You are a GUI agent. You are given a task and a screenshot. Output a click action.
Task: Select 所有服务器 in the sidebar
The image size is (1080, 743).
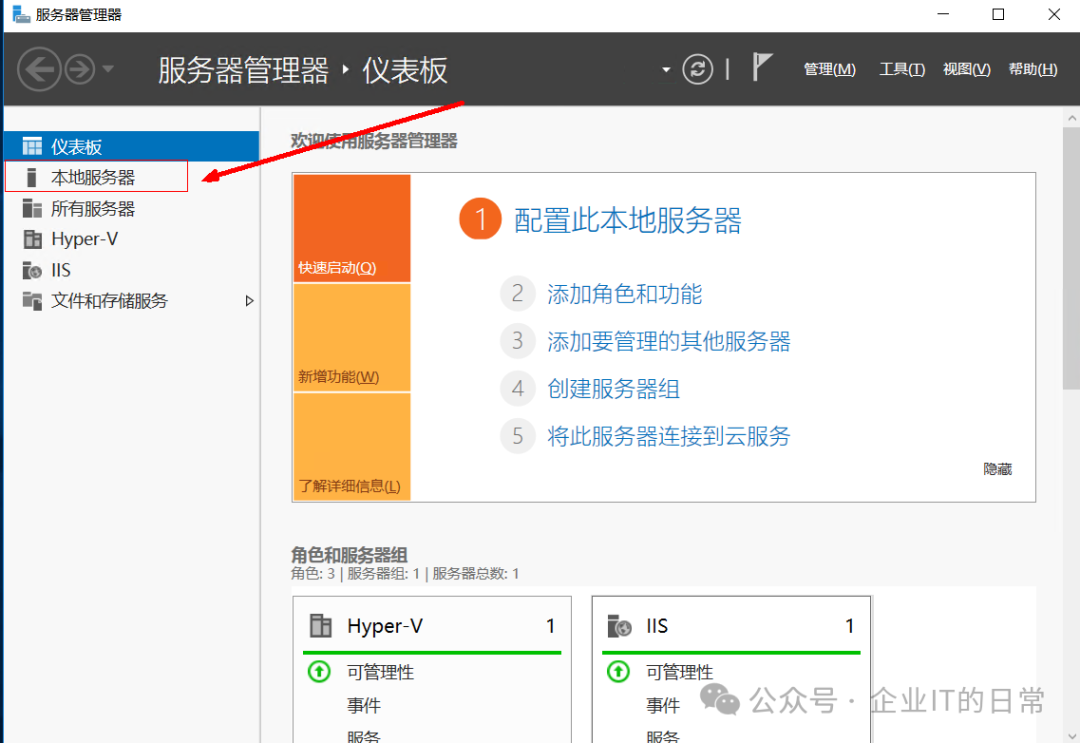pos(132,208)
